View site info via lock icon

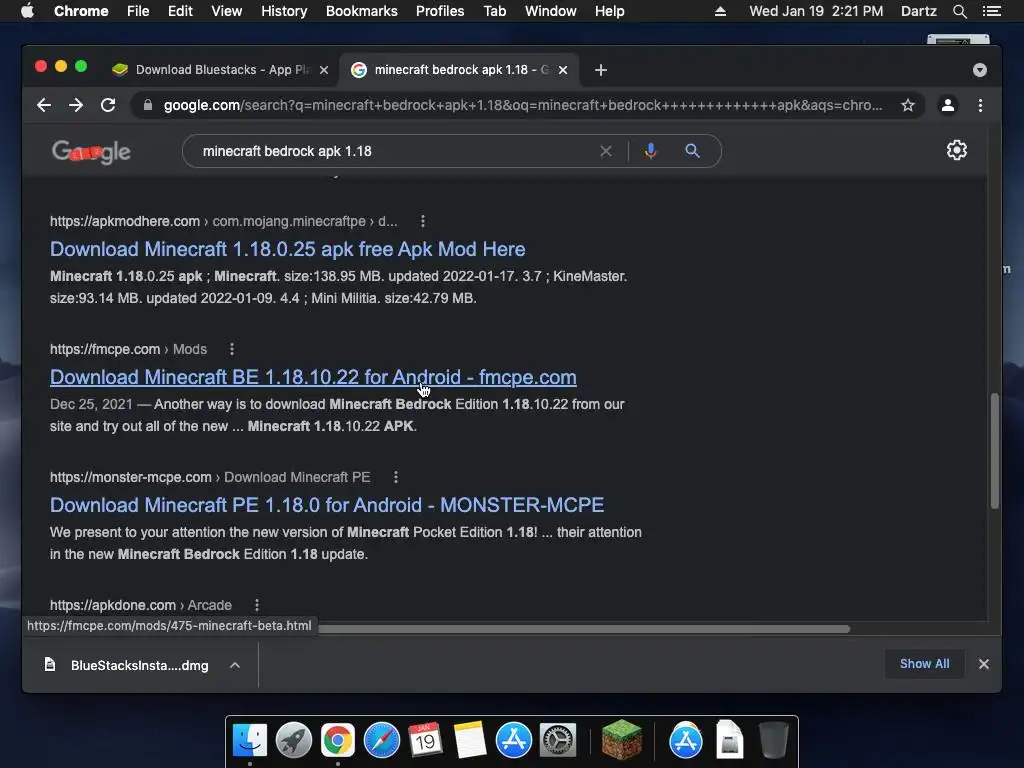148,105
